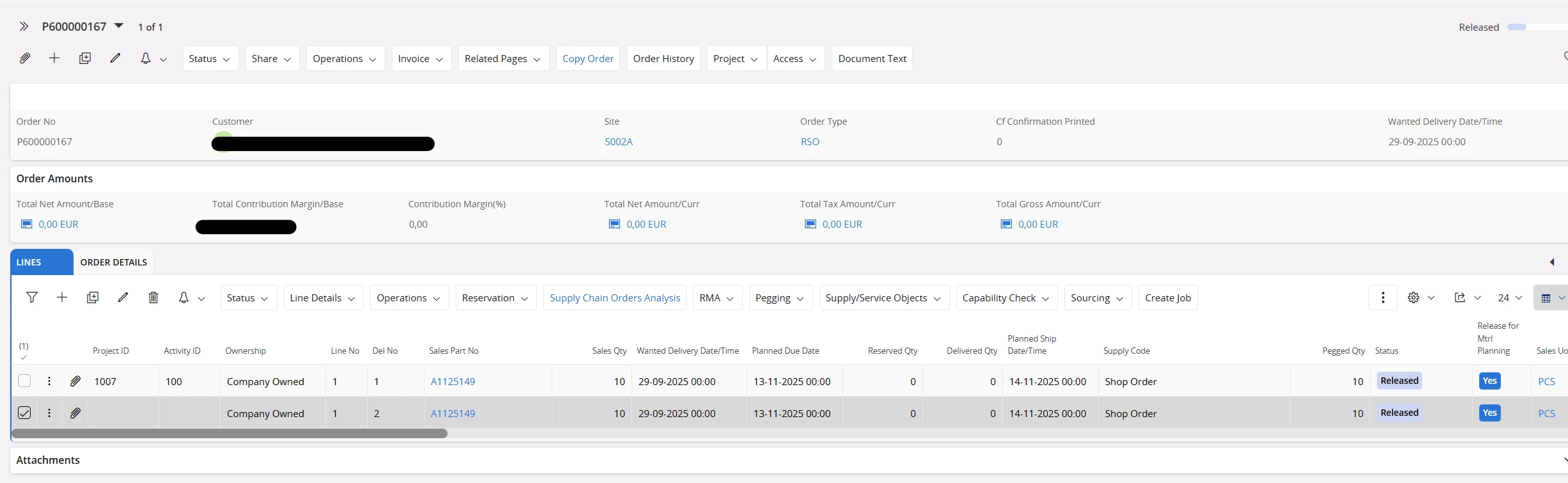Select the LINES tab
Image resolution: width=1568 pixels, height=483 pixels.
(x=29, y=262)
